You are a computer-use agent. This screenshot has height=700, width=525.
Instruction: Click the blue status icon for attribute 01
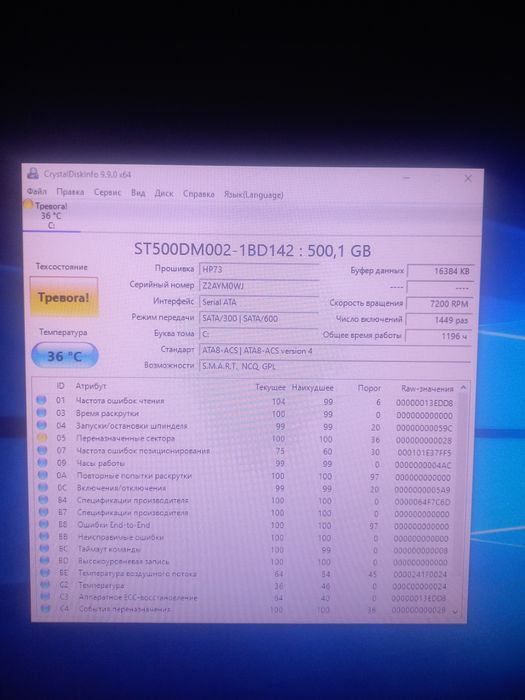point(42,400)
